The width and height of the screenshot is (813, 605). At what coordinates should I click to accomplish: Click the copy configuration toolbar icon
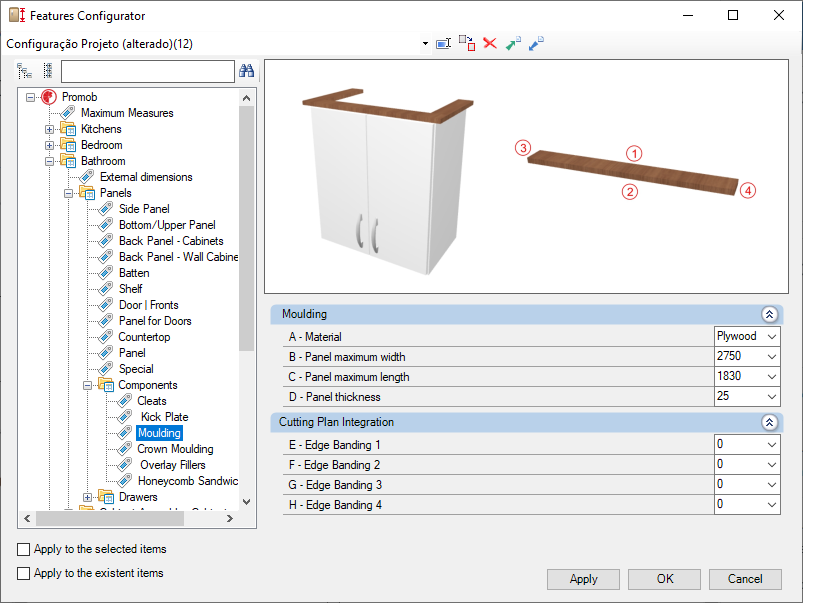tap(467, 44)
